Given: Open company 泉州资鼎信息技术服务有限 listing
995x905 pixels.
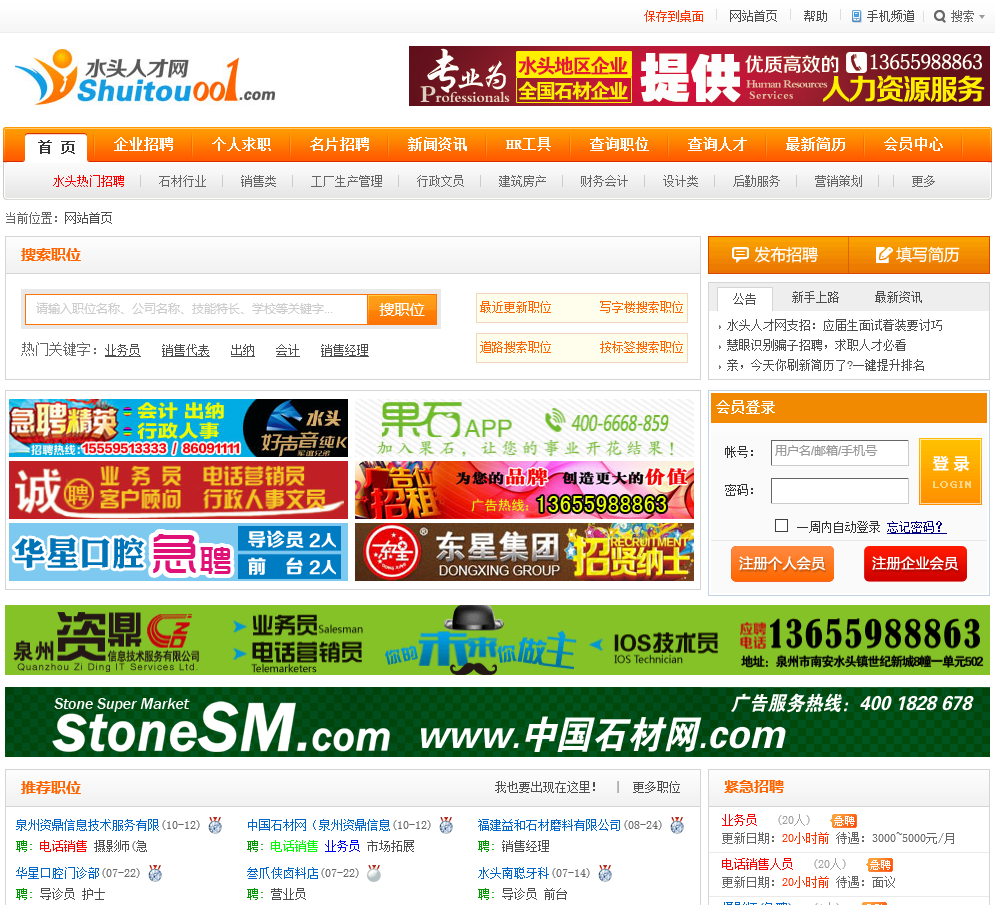Looking at the screenshot, I should point(88,825).
